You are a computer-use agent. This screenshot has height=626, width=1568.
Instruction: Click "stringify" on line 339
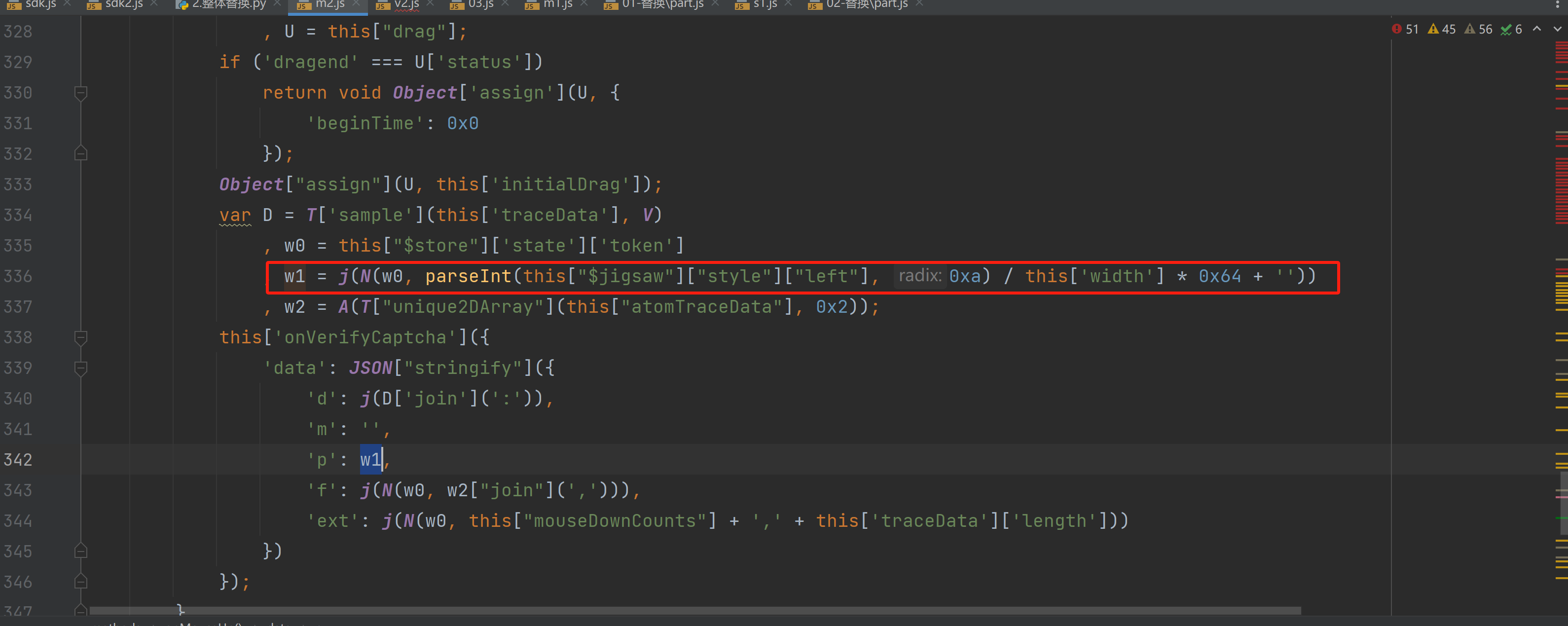click(463, 368)
